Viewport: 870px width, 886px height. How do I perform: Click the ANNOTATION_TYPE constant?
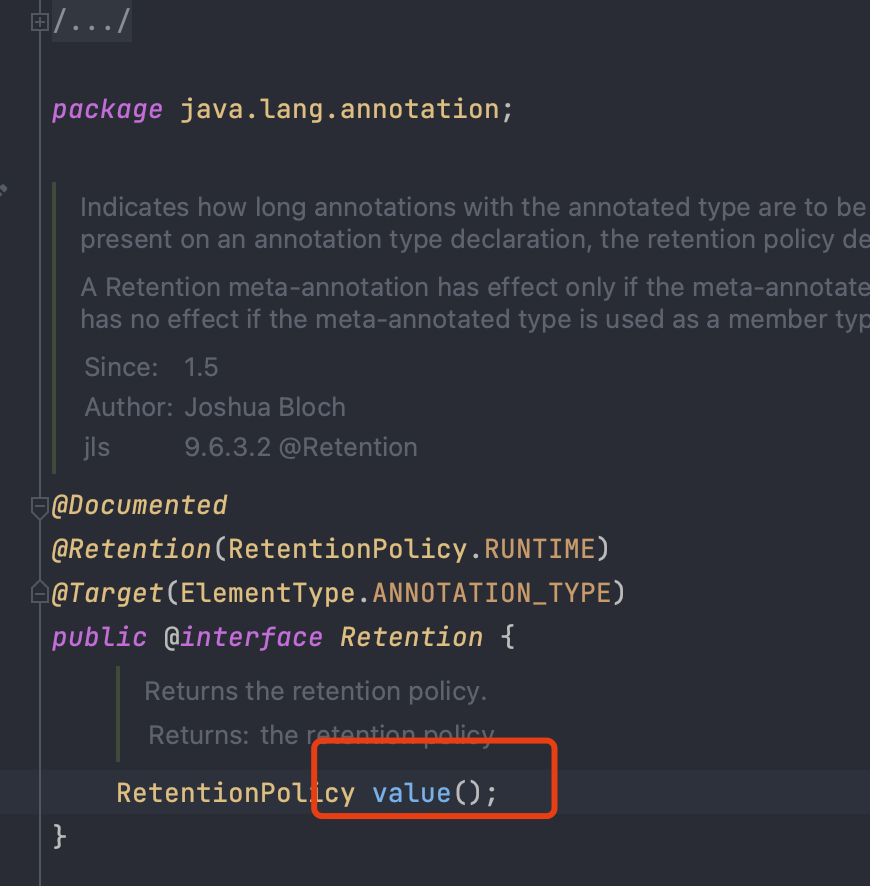click(491, 593)
